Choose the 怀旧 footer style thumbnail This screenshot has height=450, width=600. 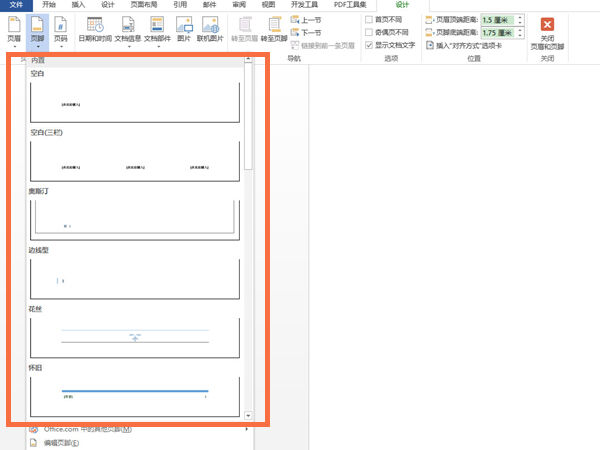135,396
